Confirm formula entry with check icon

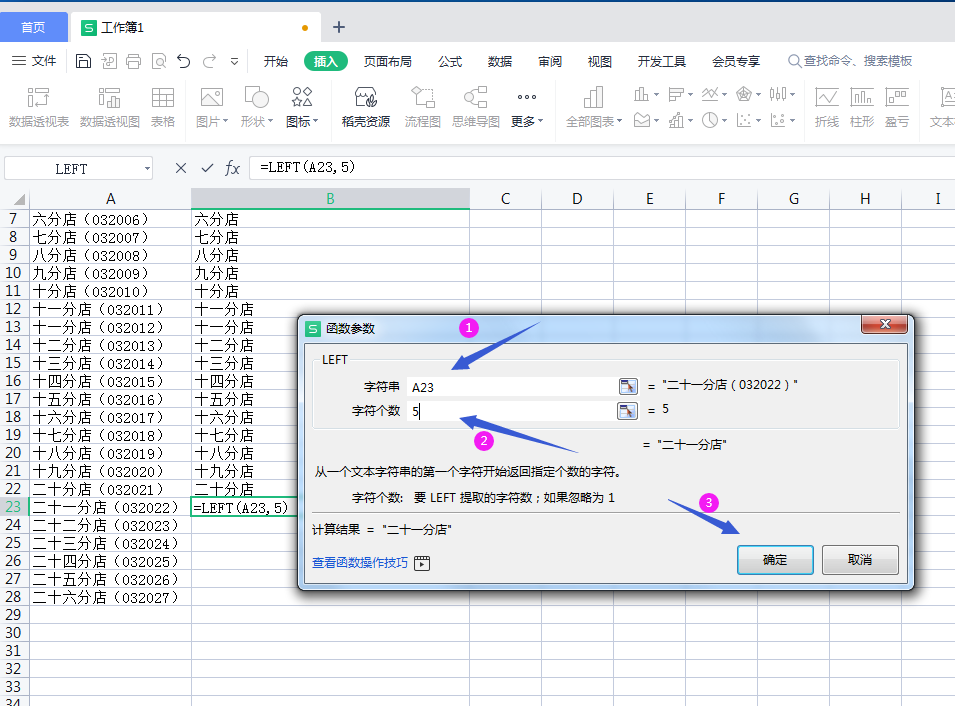tap(207, 168)
